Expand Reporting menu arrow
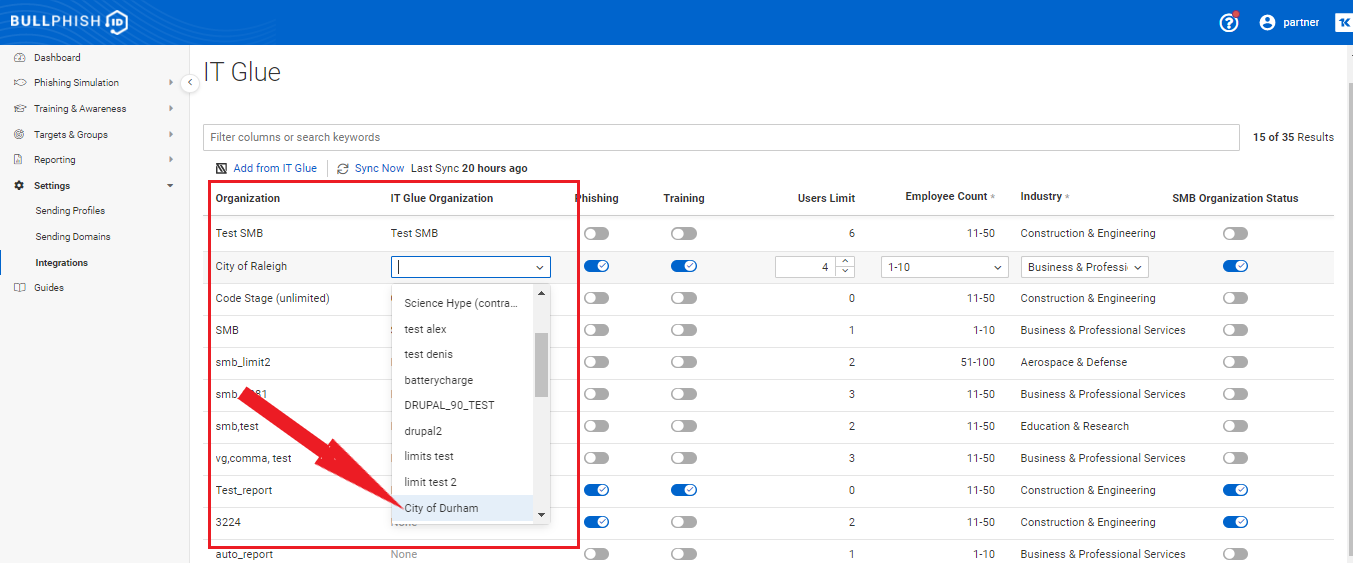Image resolution: width=1353 pixels, height=563 pixels. point(171,160)
